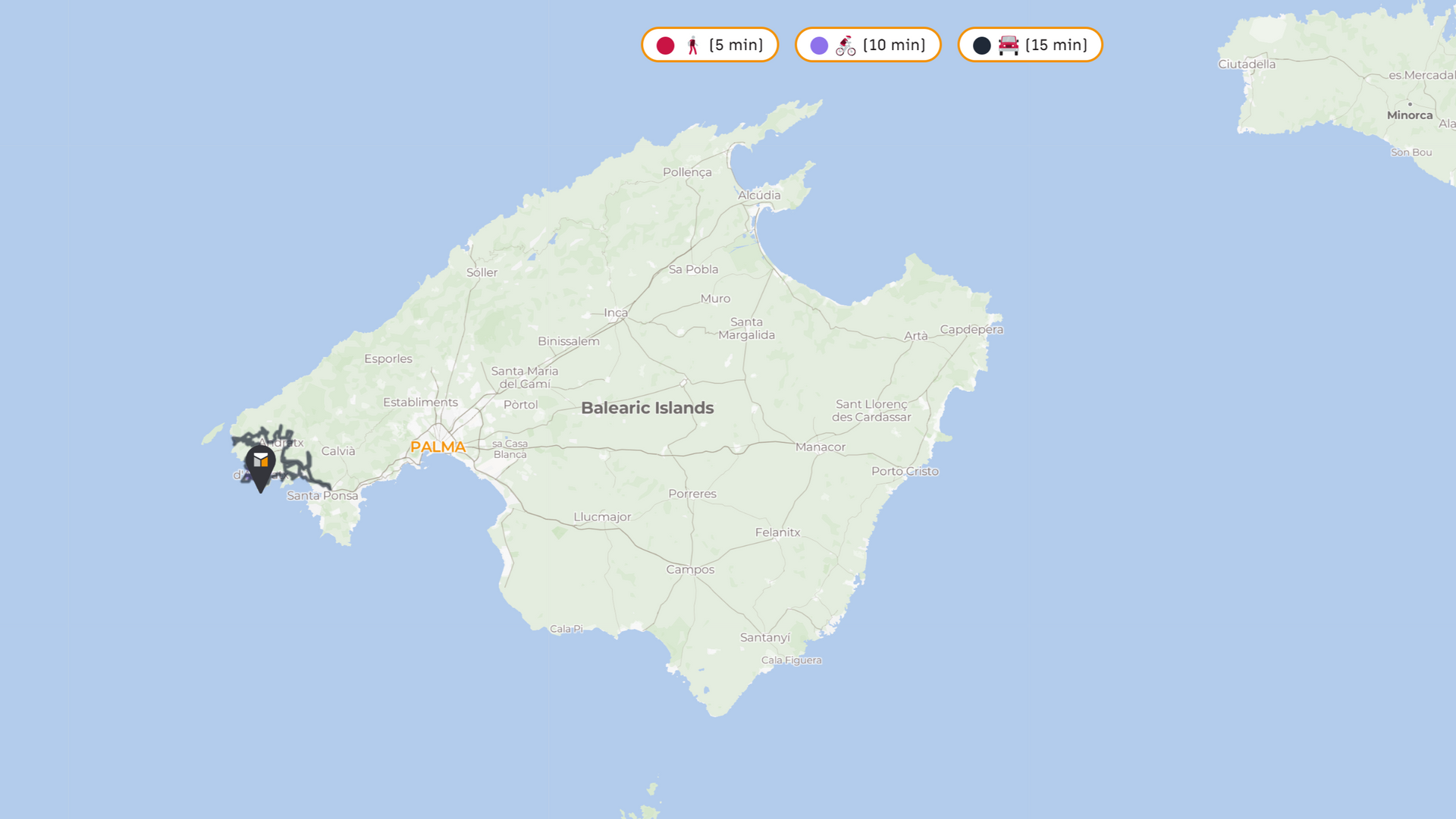Click the Minorca island label
The image size is (1456, 819).
(x=1409, y=115)
